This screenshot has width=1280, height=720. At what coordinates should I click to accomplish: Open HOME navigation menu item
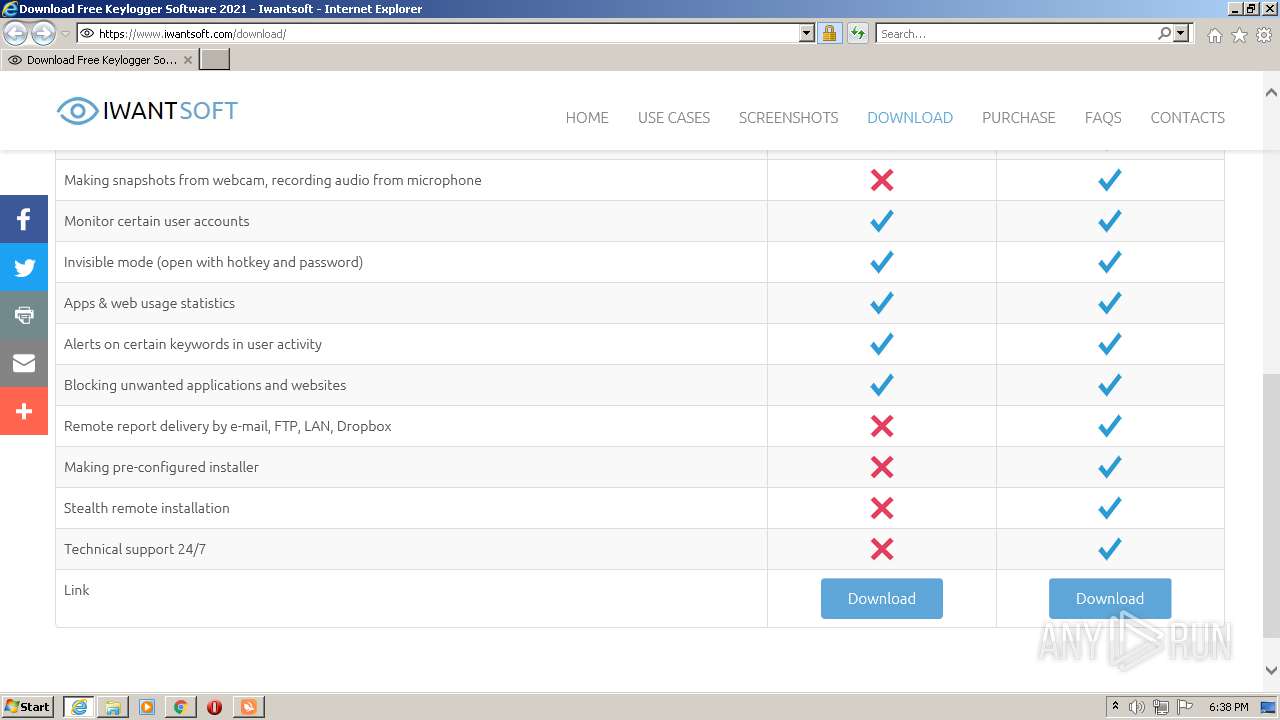click(587, 117)
